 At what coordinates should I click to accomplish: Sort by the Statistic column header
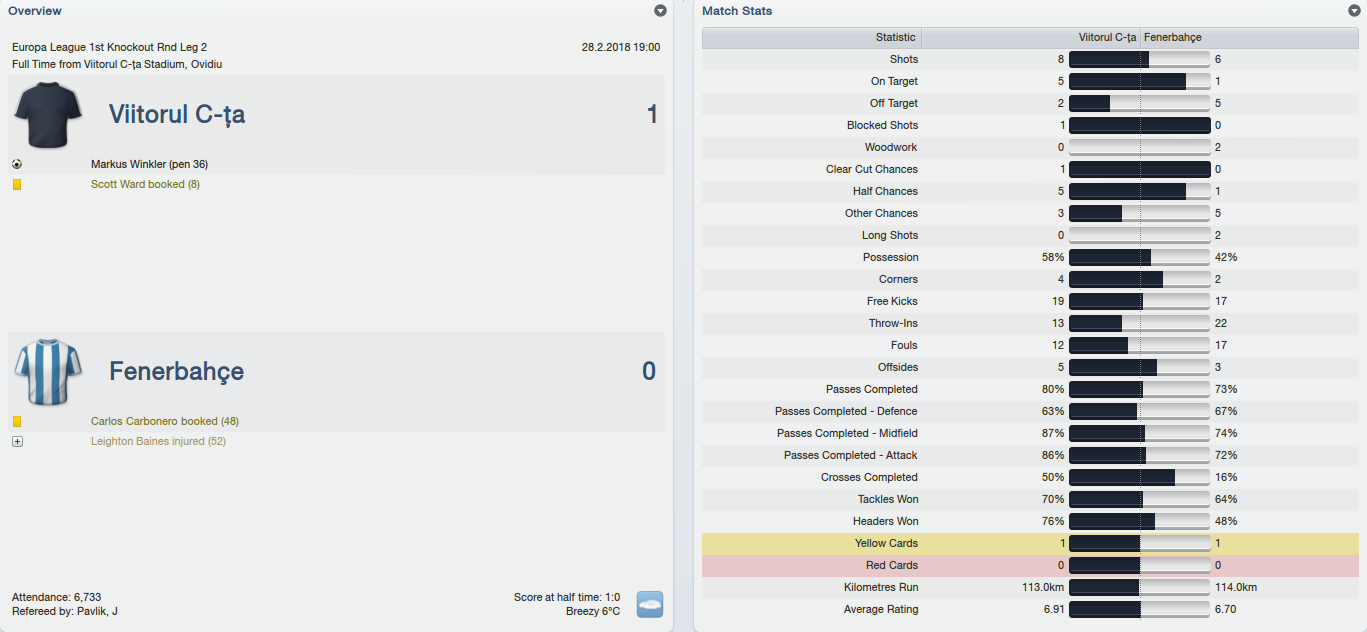coord(811,38)
